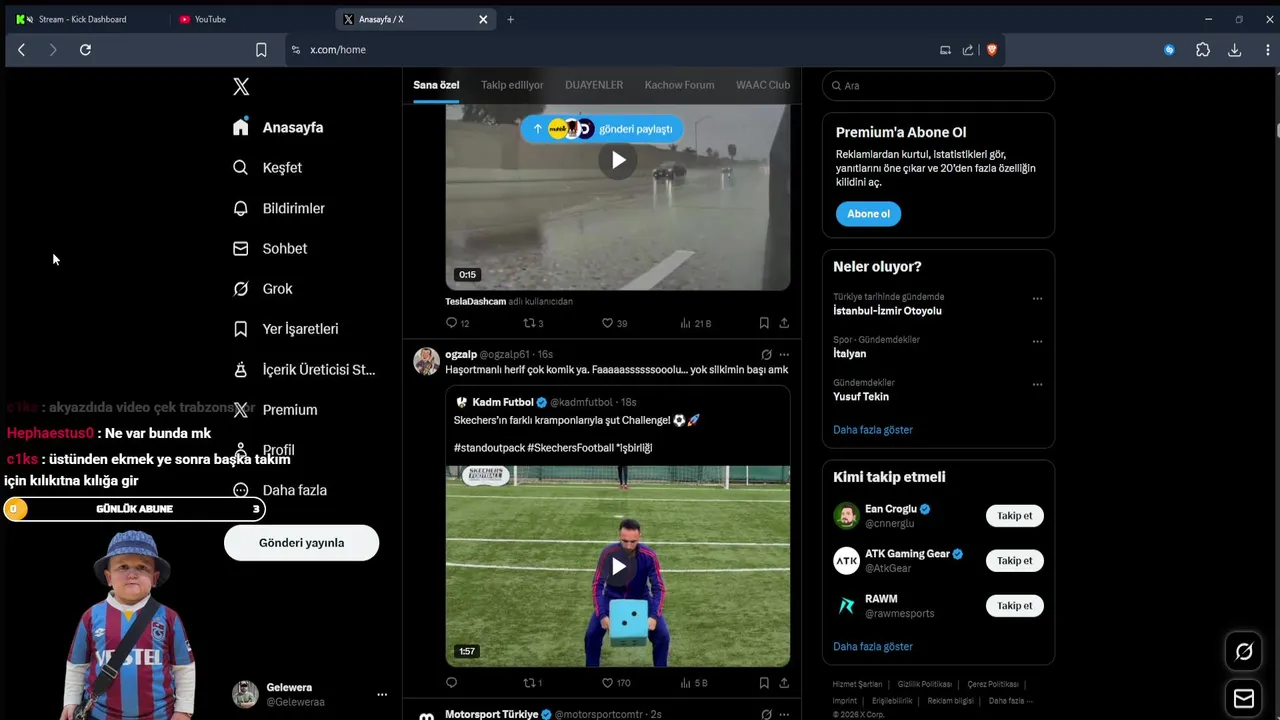The height and width of the screenshot is (720, 1280).
Task: Open Gelewera account options menu
Action: click(x=382, y=694)
